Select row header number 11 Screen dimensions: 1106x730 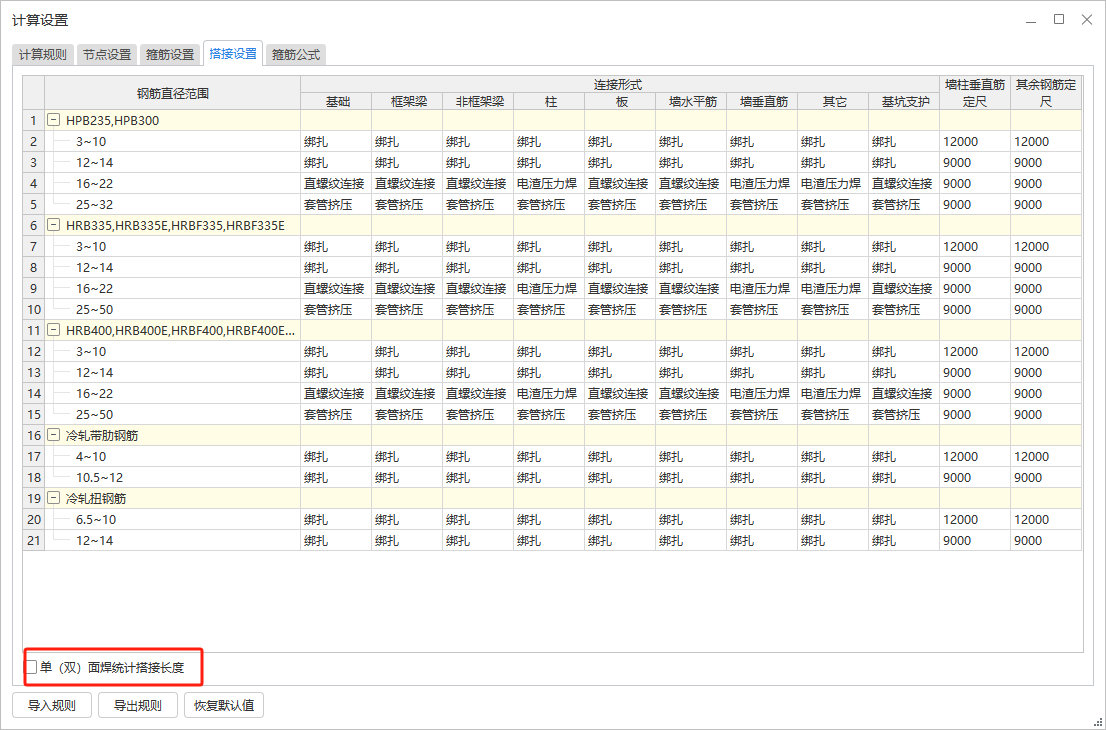point(34,330)
